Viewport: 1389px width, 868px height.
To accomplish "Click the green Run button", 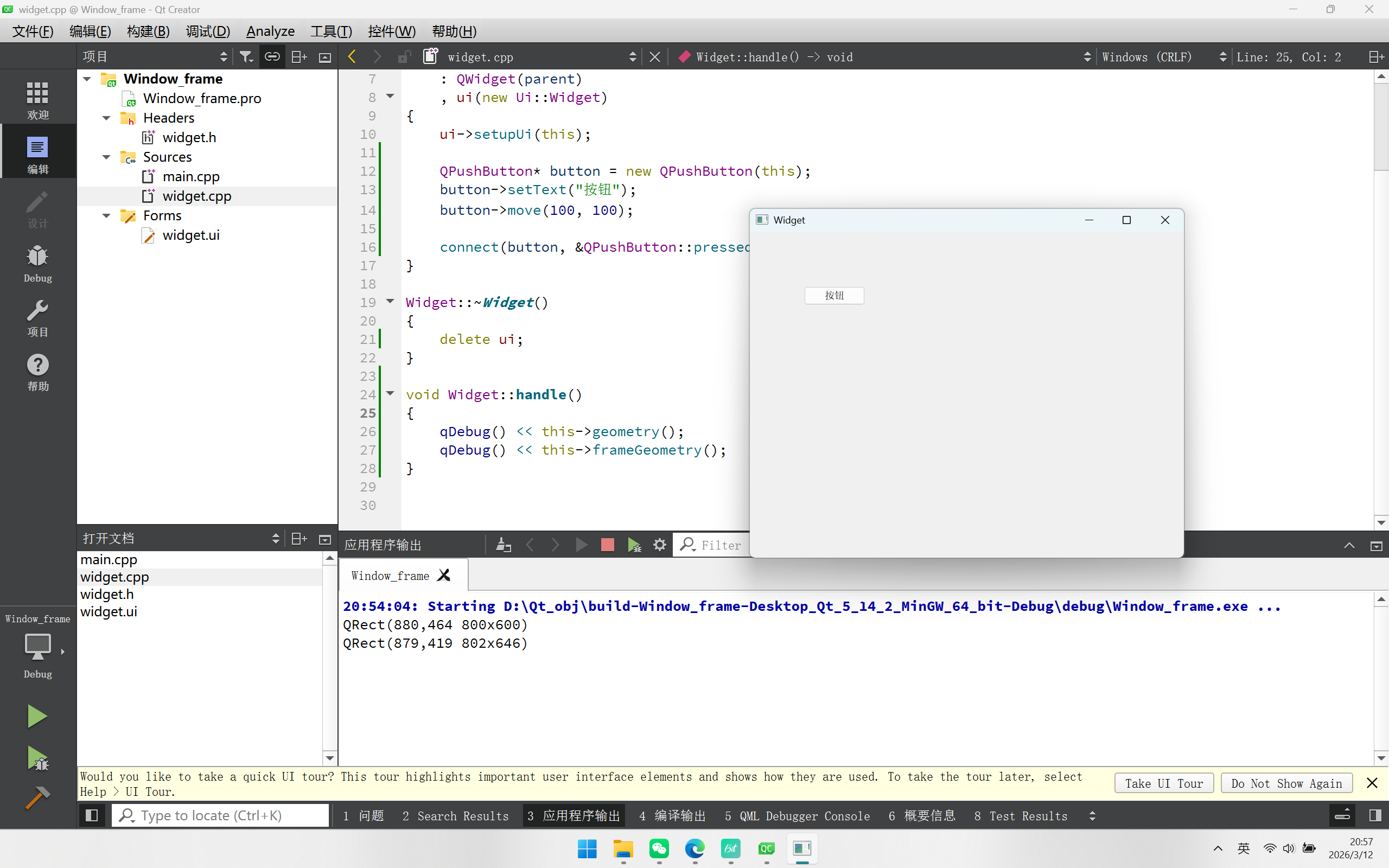I will 37,716.
